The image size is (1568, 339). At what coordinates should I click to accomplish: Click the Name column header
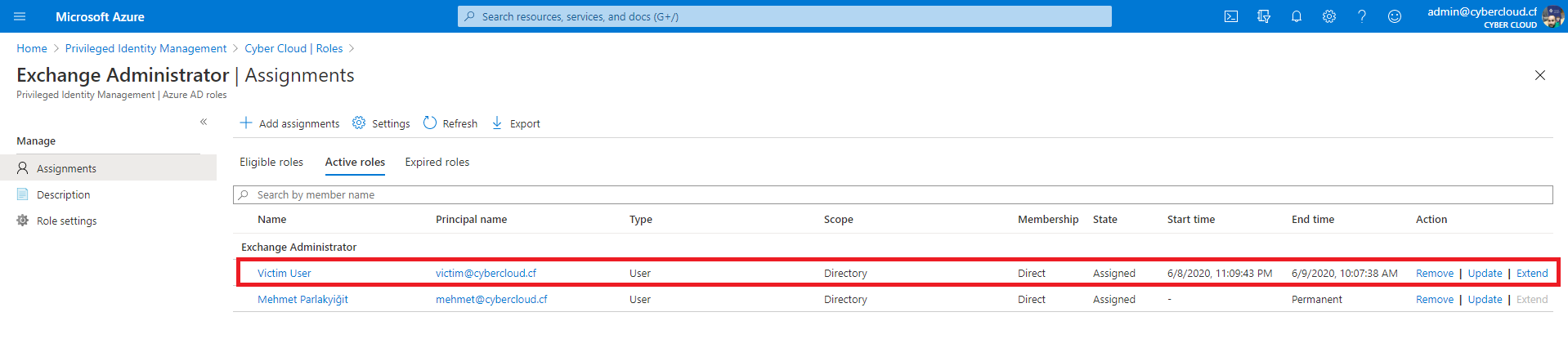(x=272, y=219)
